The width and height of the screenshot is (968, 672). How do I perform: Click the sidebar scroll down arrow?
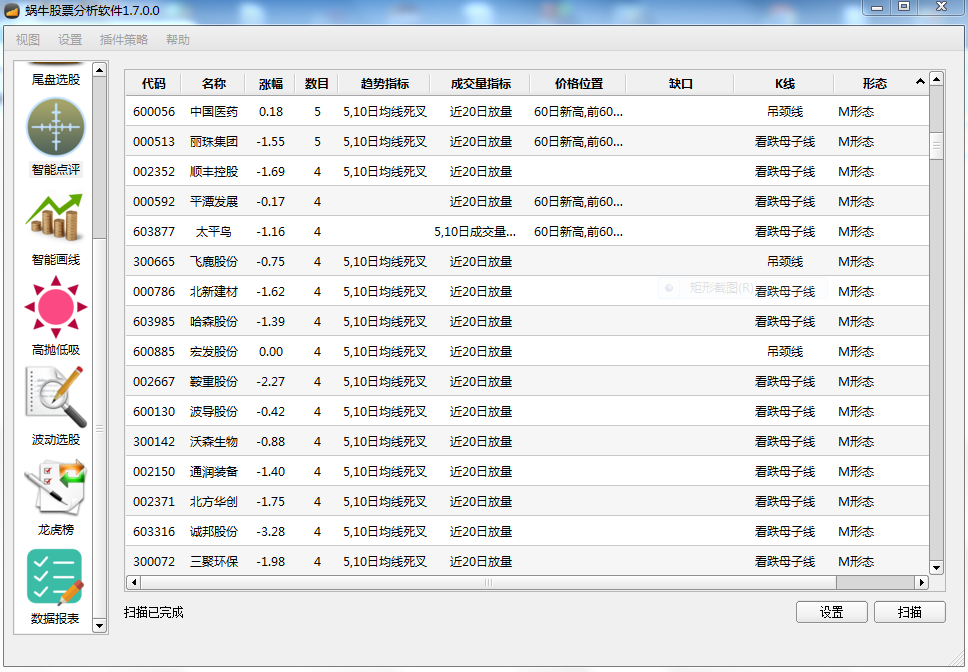99,626
